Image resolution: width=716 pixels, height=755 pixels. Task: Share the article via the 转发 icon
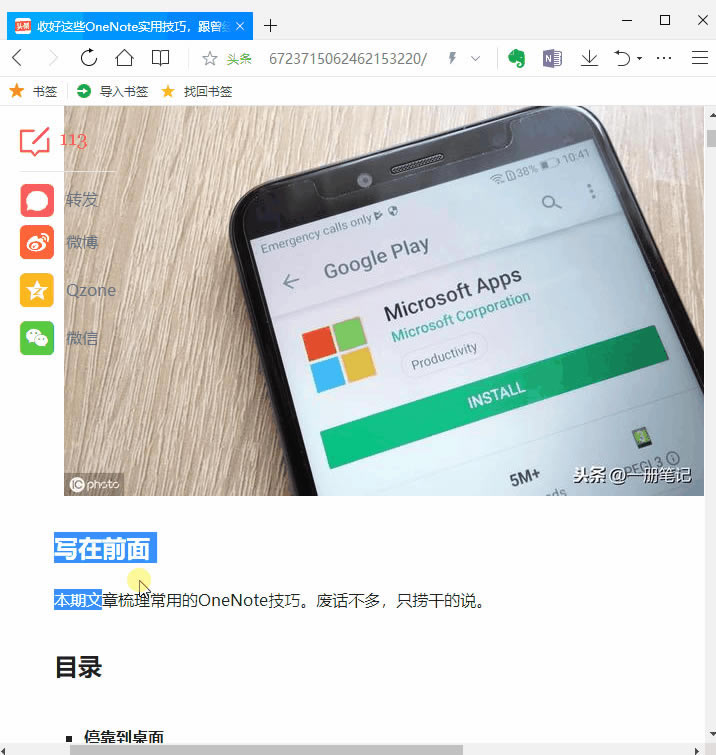(x=37, y=200)
